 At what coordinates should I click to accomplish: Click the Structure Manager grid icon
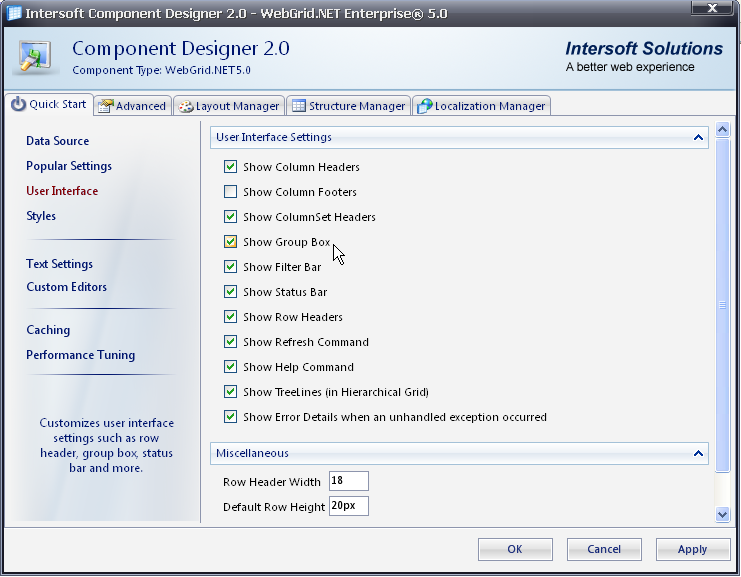[299, 106]
